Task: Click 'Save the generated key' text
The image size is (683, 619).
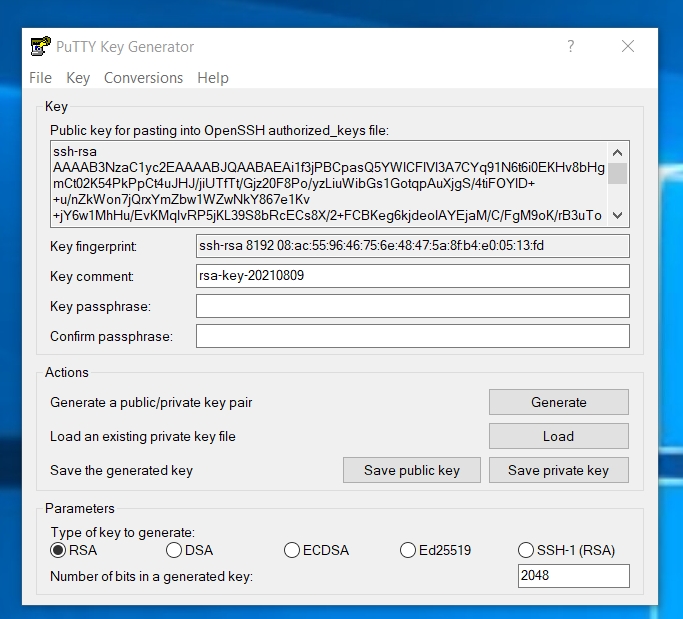Action: tap(121, 470)
